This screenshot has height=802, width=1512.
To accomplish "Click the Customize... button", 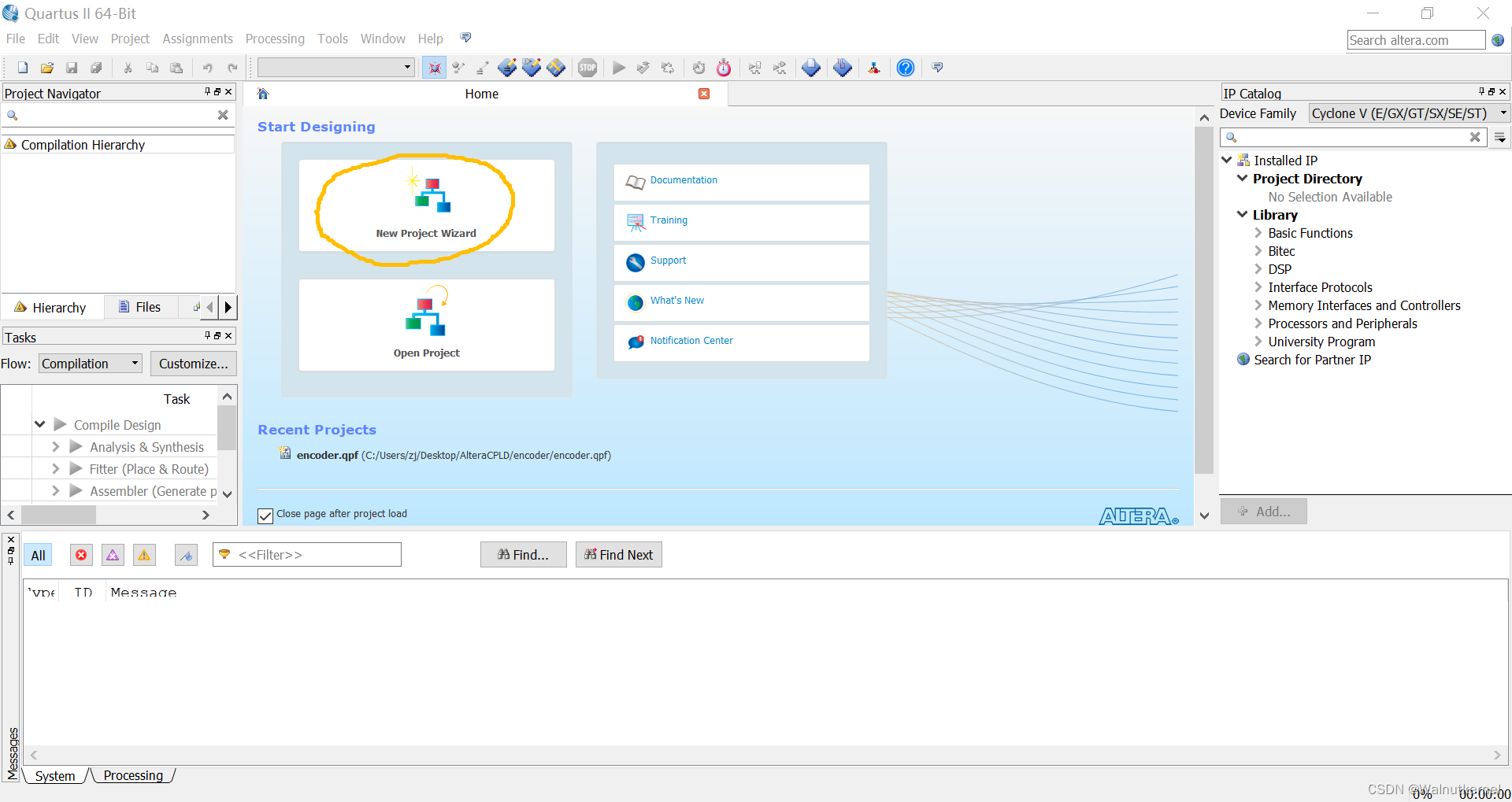I will 193,364.
